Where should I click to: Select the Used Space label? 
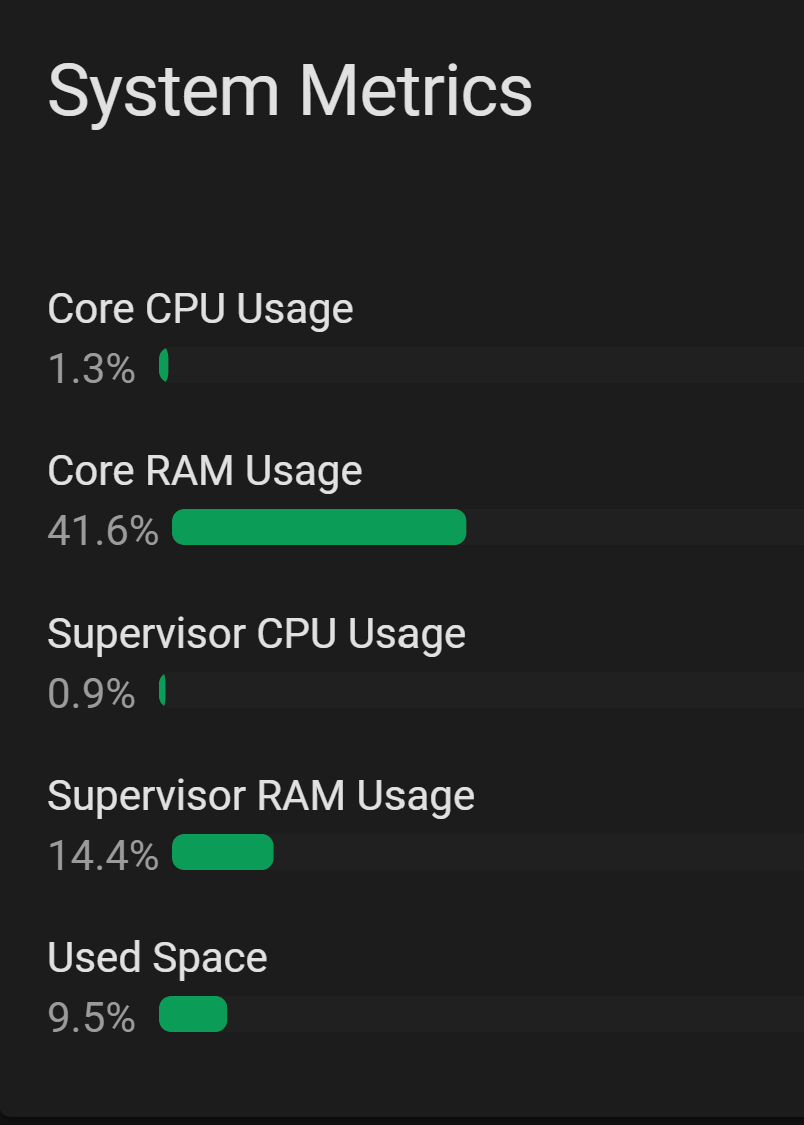coord(157,956)
